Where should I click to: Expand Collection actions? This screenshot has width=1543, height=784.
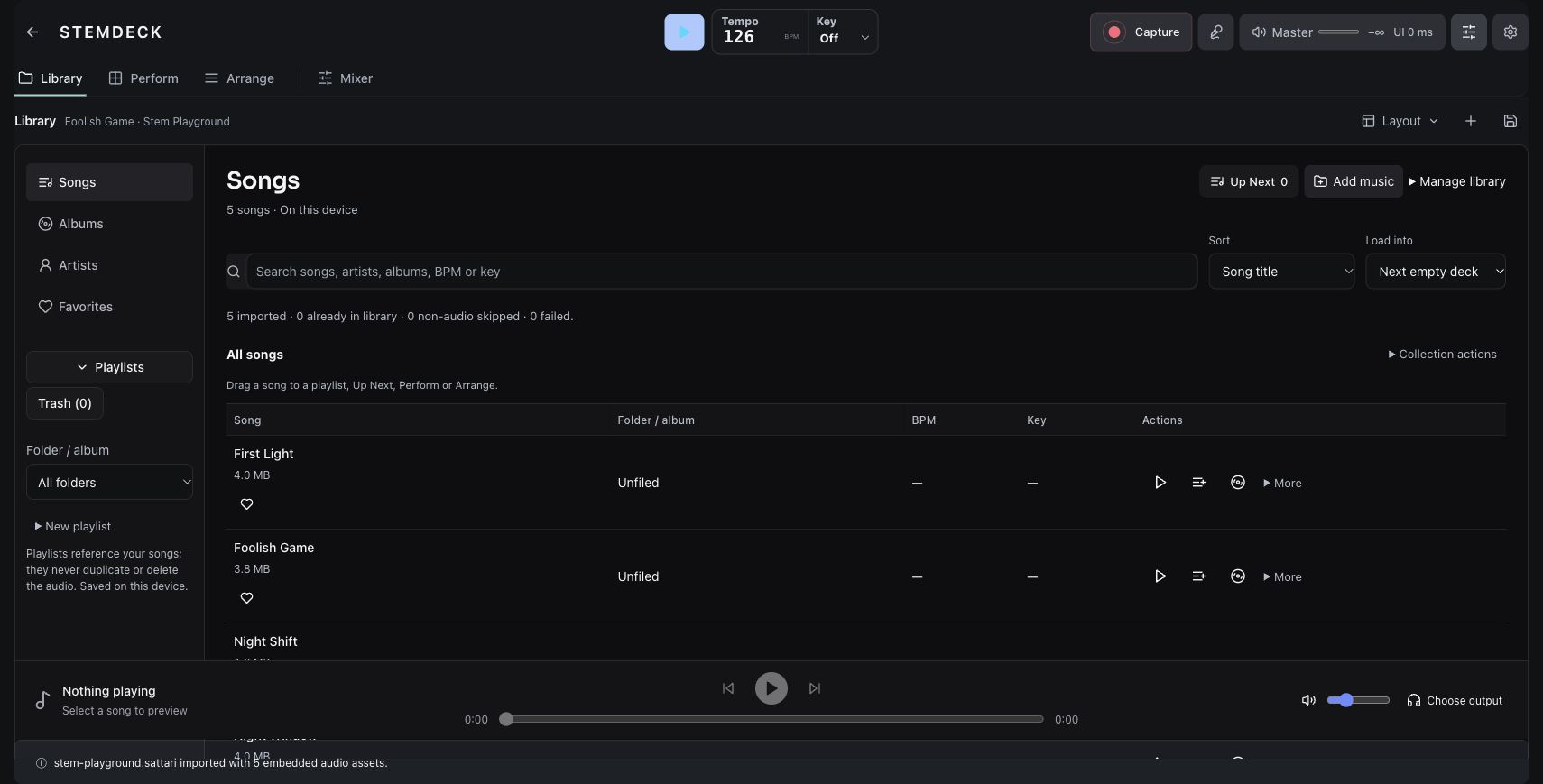pos(1442,355)
